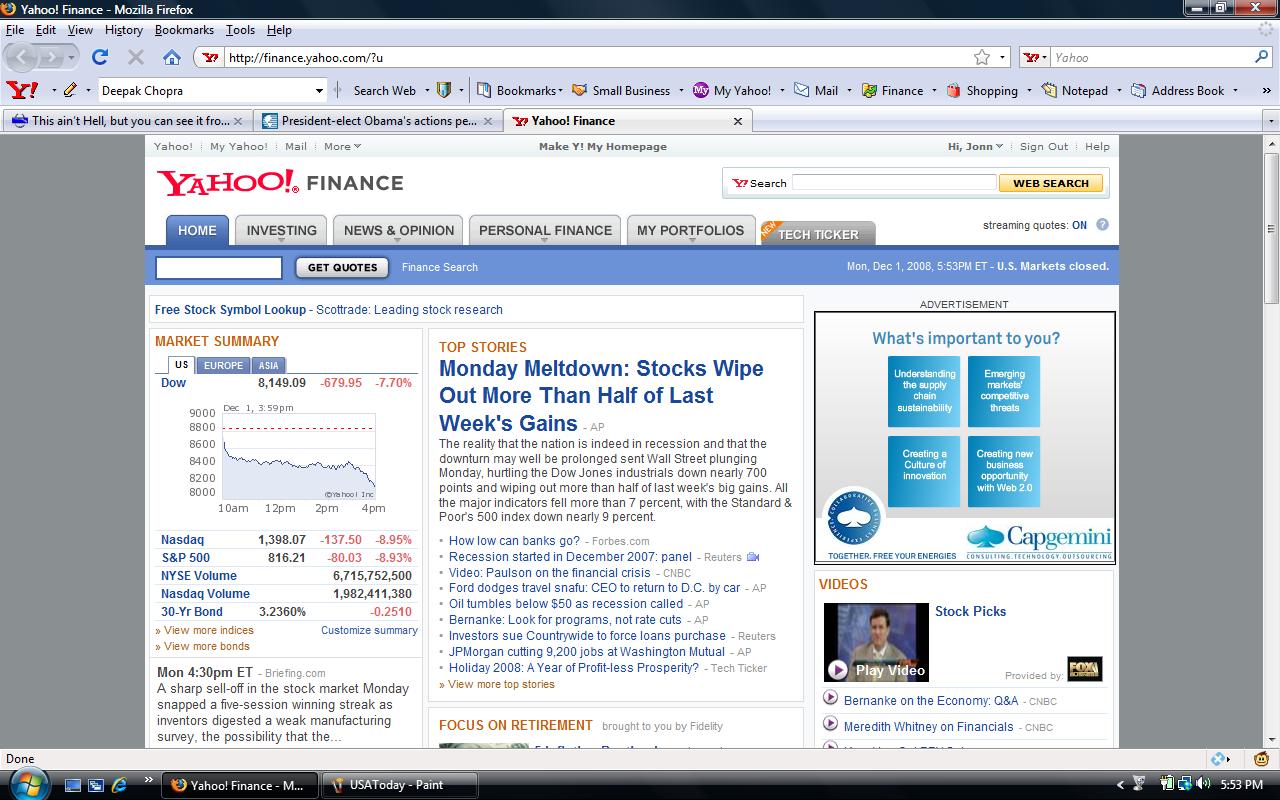Click the Yahoo toolbar pencil icon
Viewport: 1280px width, 800px height.
tap(70, 90)
